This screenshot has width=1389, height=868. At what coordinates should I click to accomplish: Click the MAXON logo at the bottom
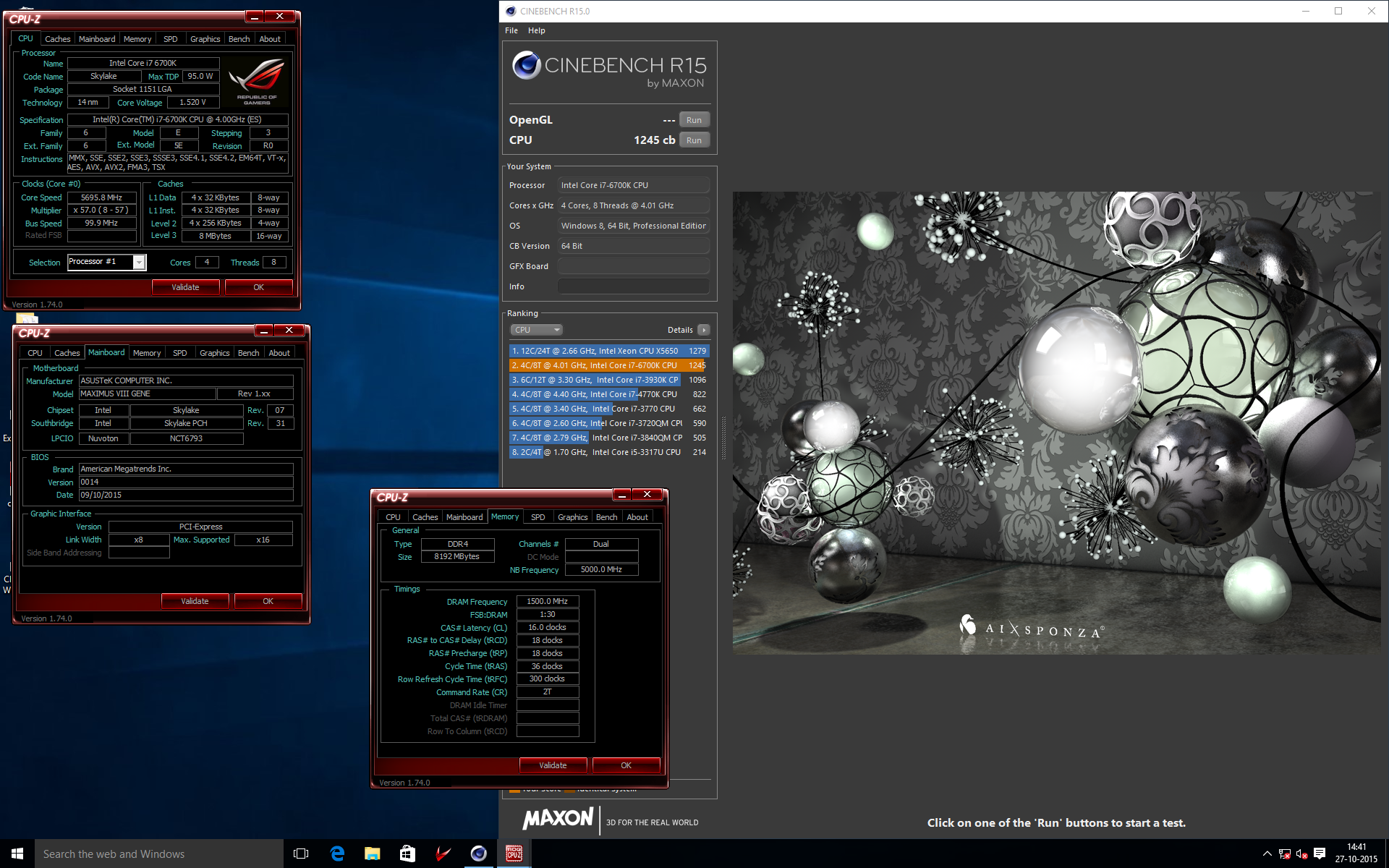(x=558, y=819)
